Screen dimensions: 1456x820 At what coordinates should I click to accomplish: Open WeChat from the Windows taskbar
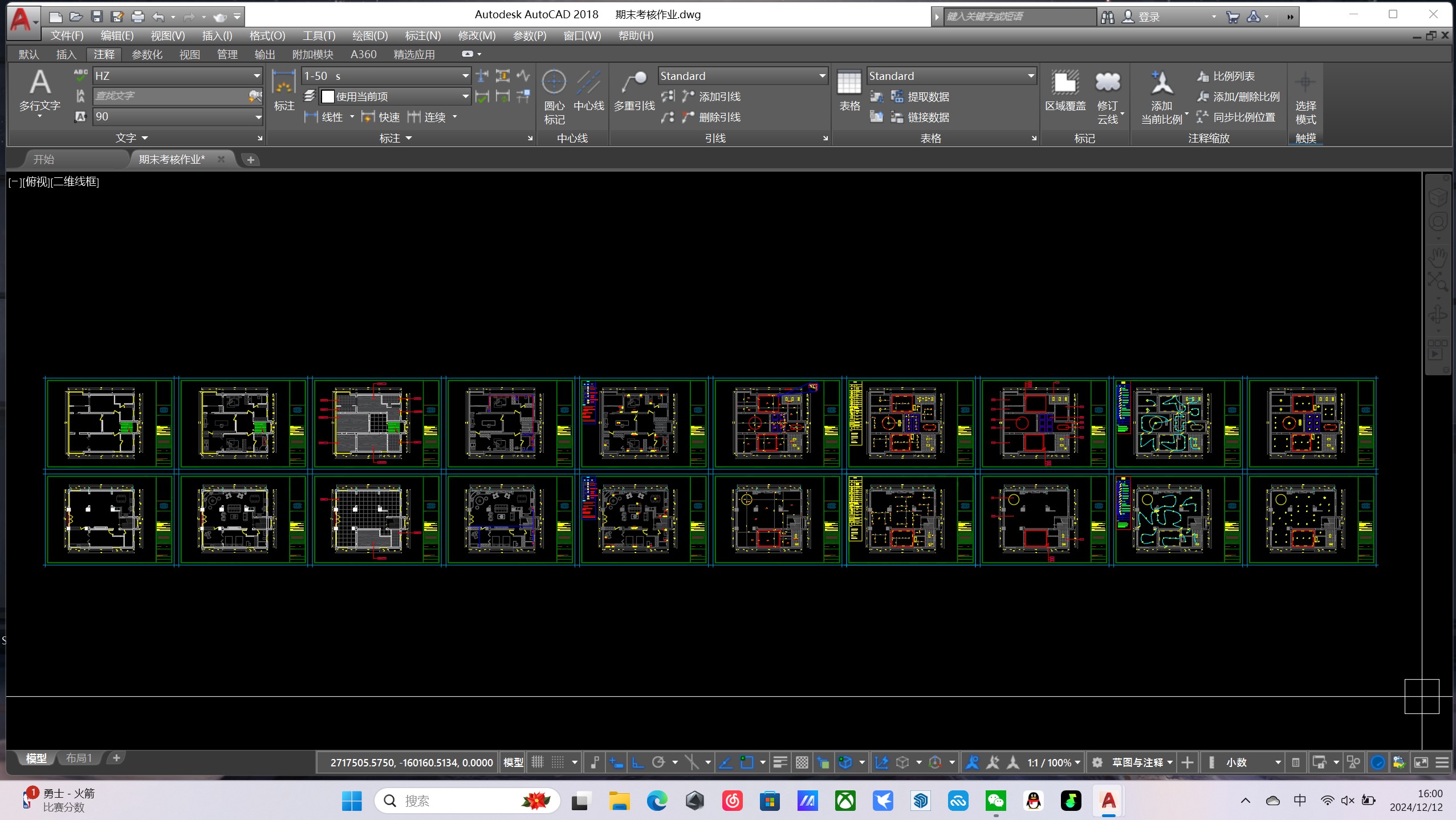click(x=995, y=801)
